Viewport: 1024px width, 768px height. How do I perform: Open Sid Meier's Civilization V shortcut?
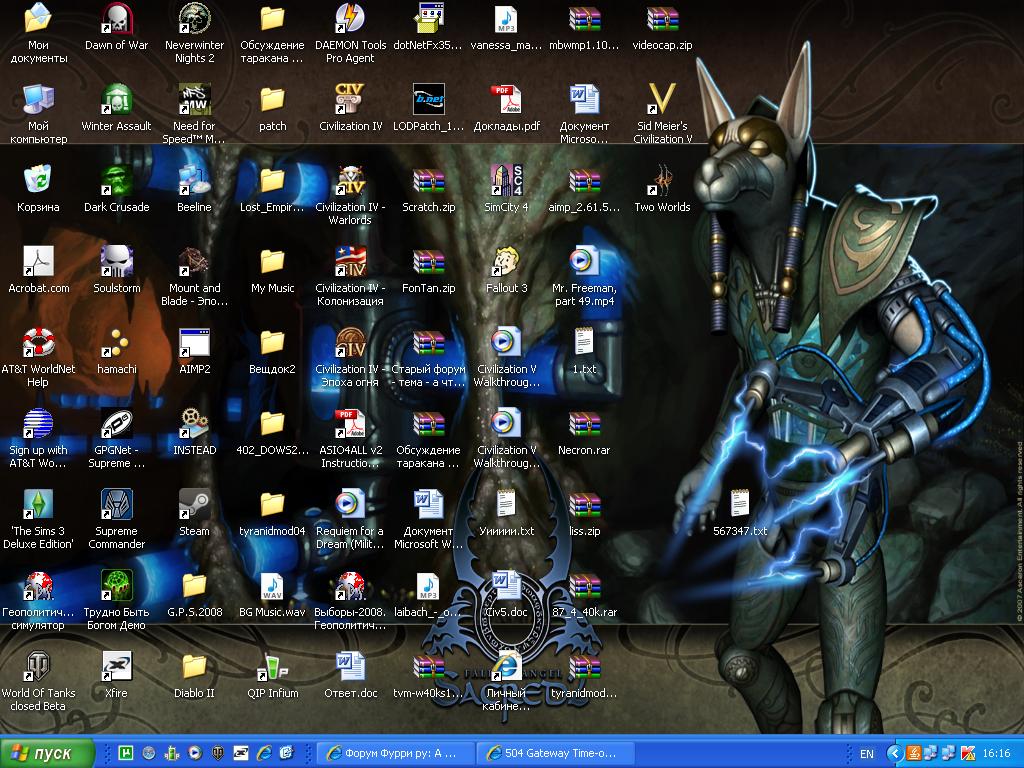662,101
